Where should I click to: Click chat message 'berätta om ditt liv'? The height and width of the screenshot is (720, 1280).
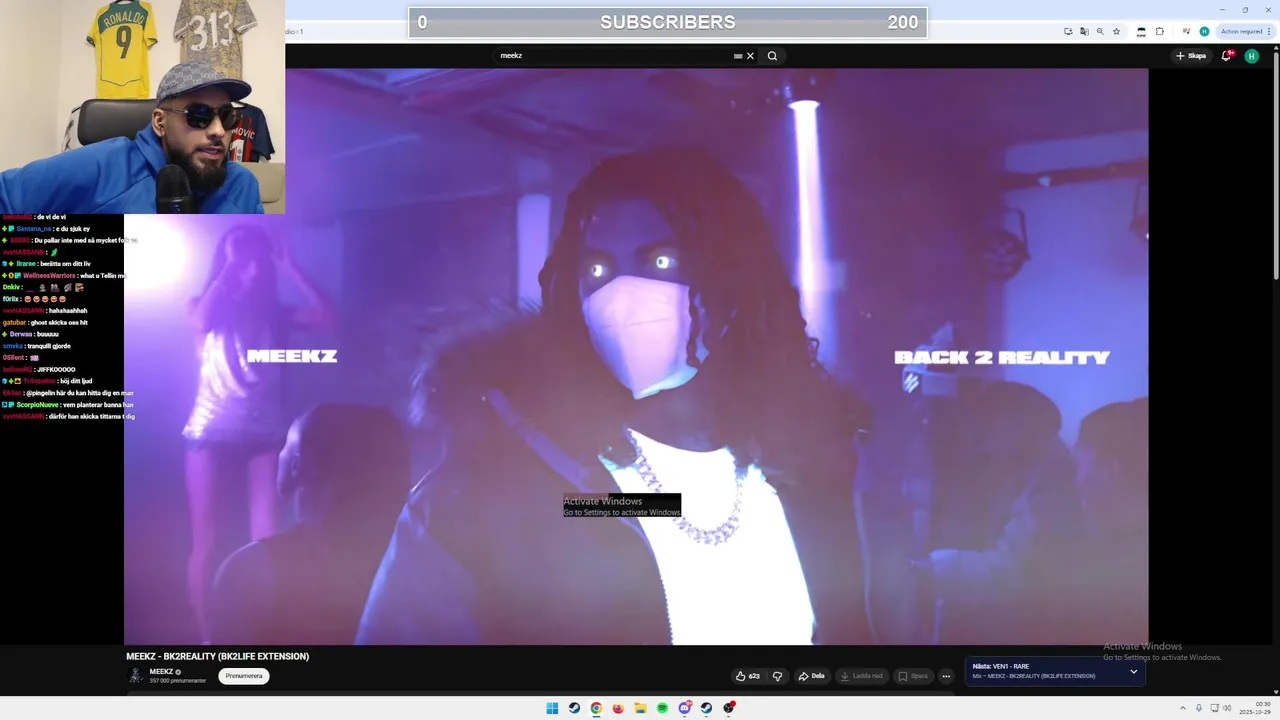tap(65, 264)
